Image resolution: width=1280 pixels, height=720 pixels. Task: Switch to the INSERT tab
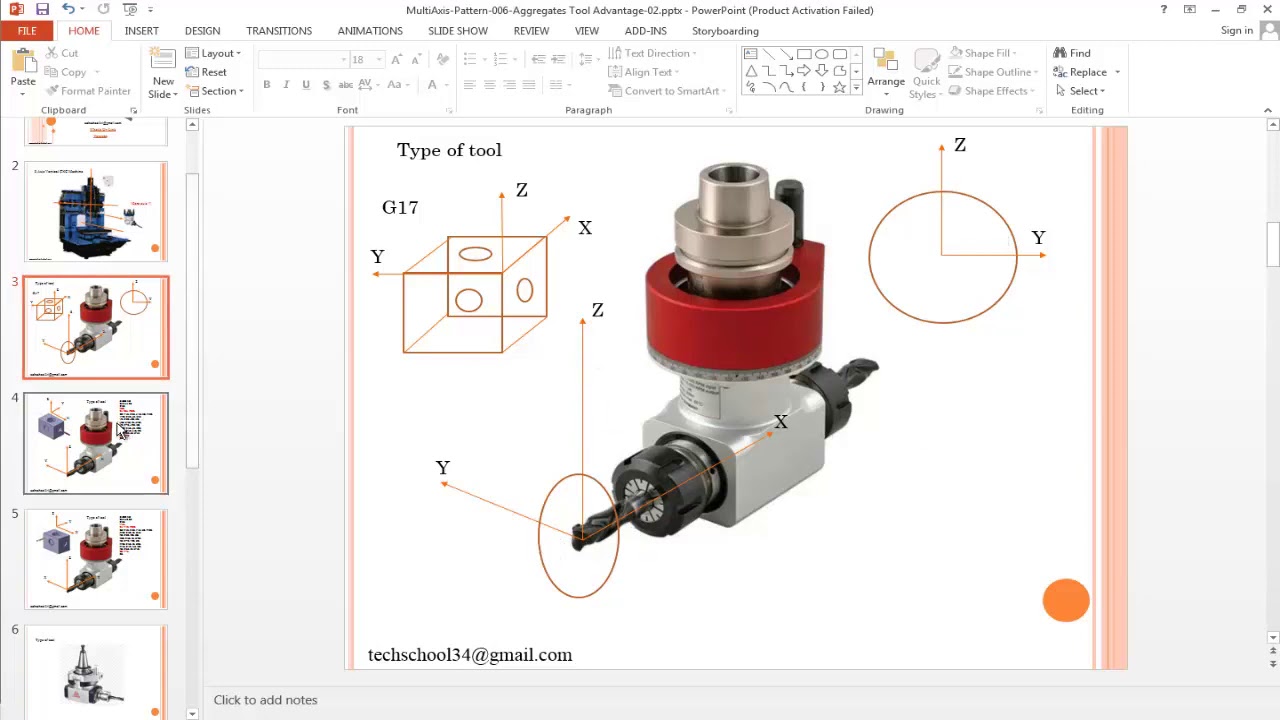coord(142,31)
